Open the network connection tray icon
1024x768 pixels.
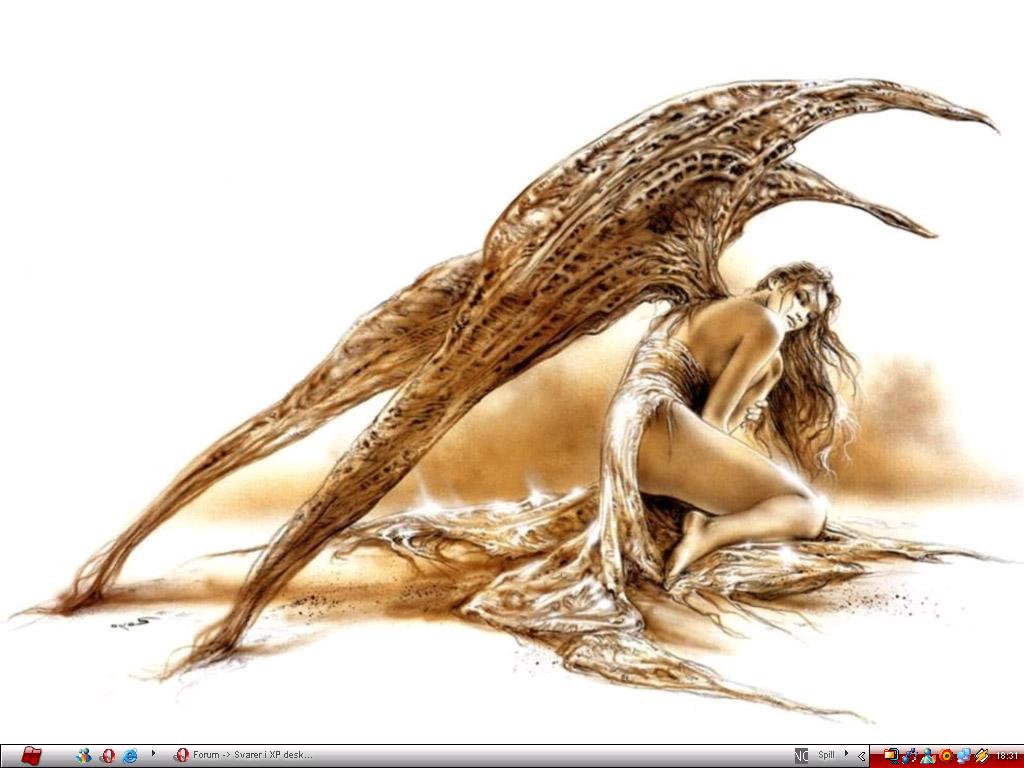pyautogui.click(x=964, y=756)
